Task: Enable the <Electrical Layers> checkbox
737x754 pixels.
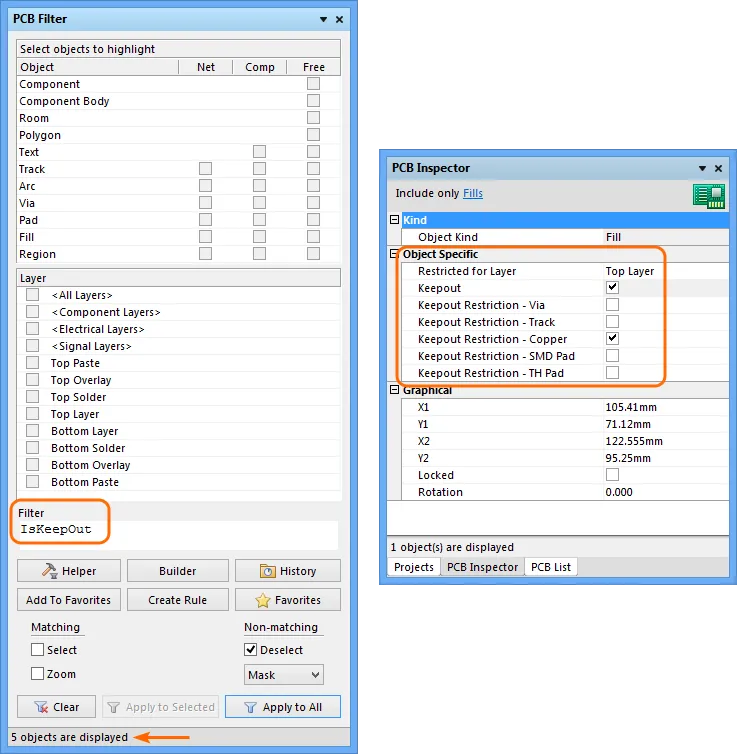Action: (32, 328)
